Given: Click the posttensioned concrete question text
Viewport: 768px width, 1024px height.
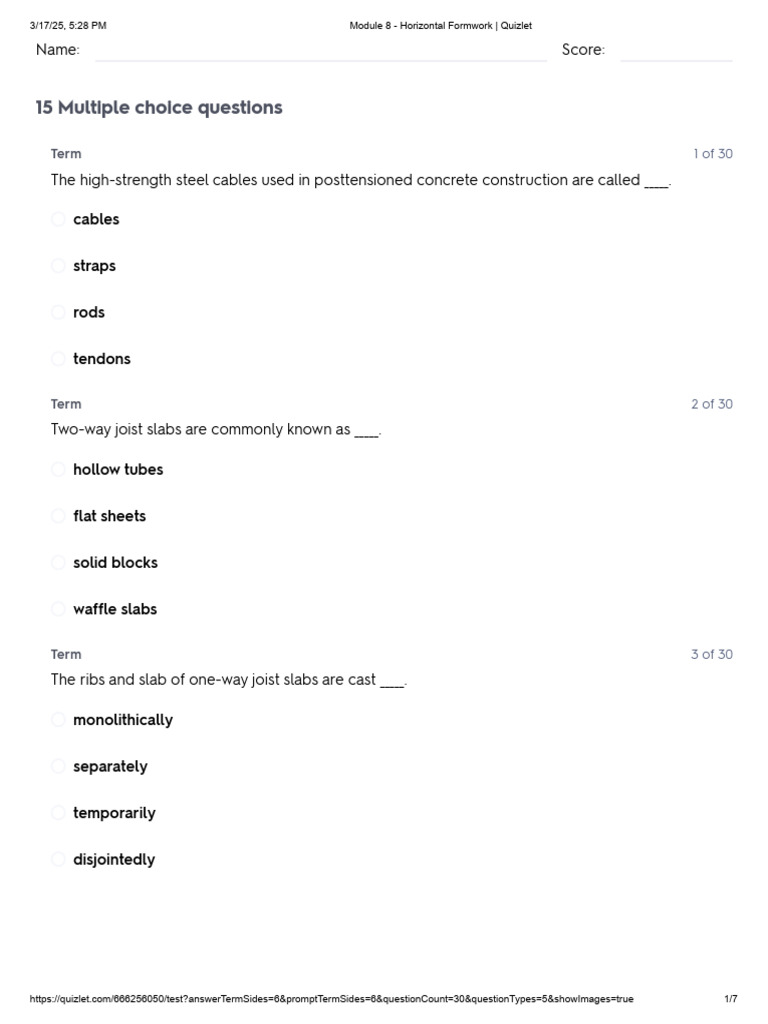Looking at the screenshot, I should (360, 181).
